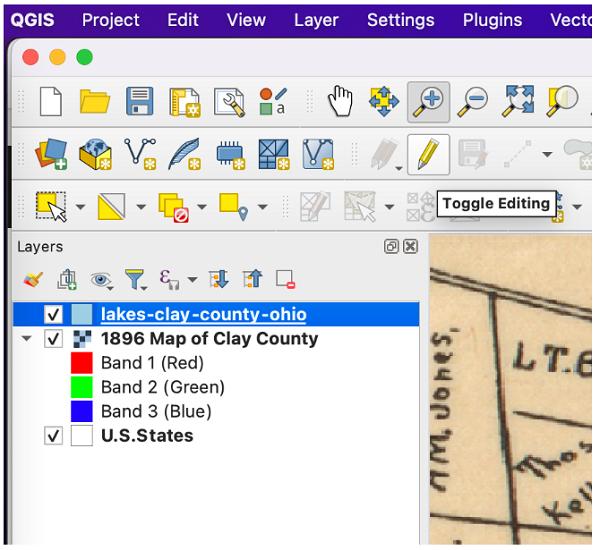Image resolution: width=600 pixels, height=550 pixels.
Task: Uncheck U.S.States layer visibility checkbox
Action: (53, 436)
